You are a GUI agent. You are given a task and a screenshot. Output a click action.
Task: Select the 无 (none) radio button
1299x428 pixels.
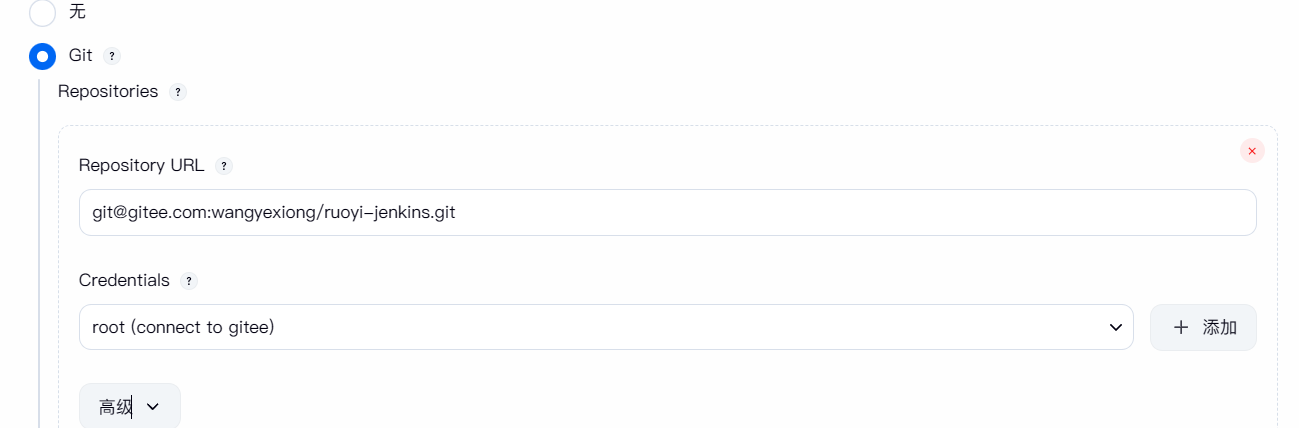click(x=42, y=13)
